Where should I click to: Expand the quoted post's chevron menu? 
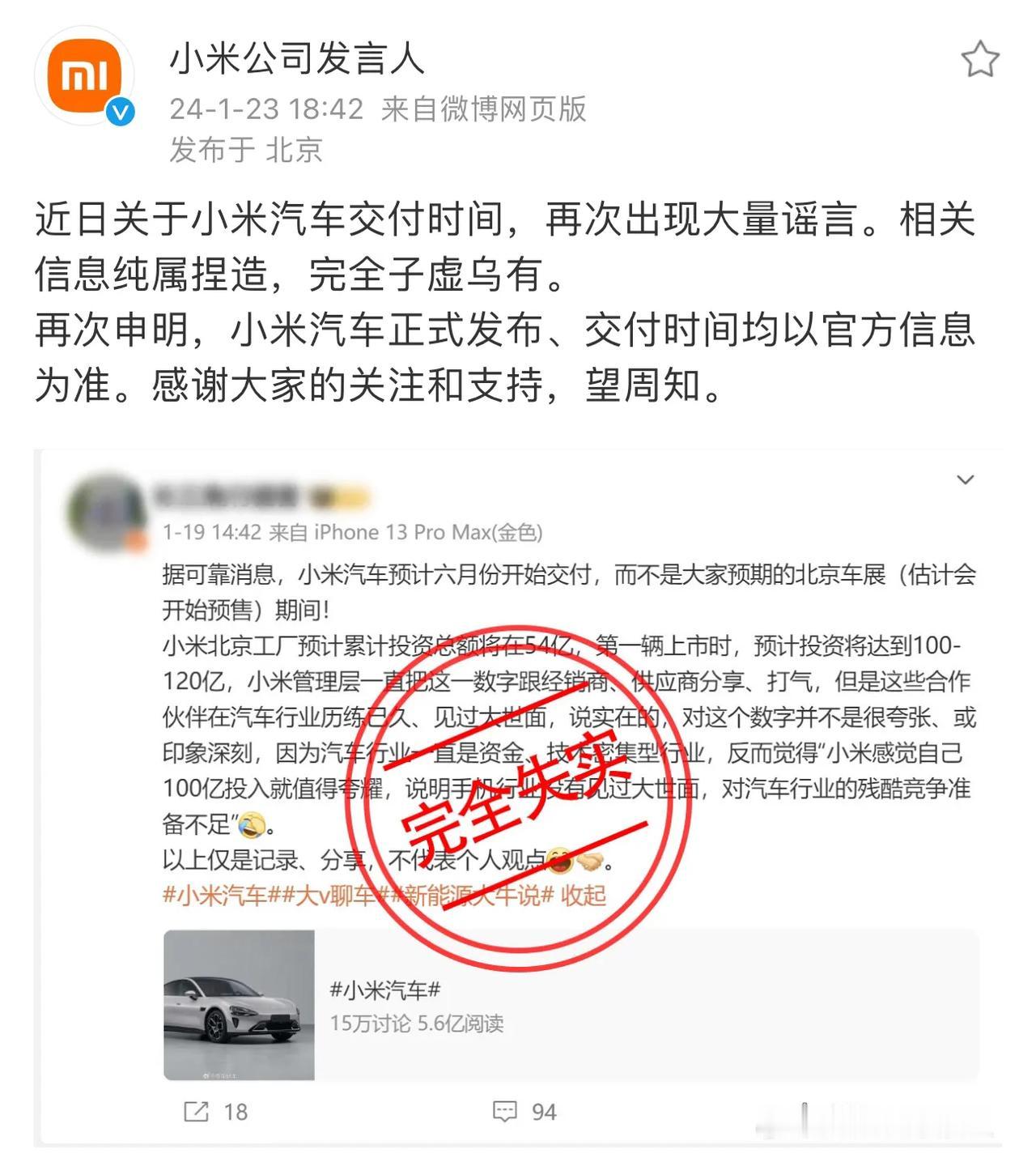[x=965, y=479]
